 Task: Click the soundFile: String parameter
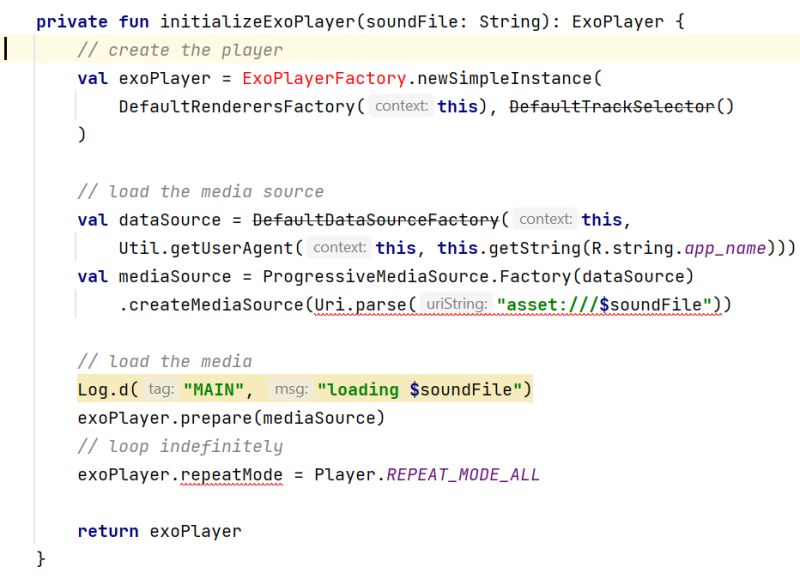[453, 22]
